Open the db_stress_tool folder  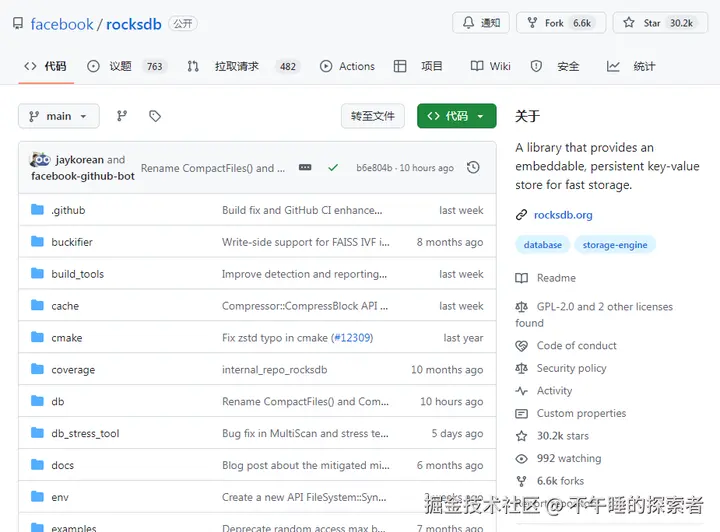coord(85,433)
